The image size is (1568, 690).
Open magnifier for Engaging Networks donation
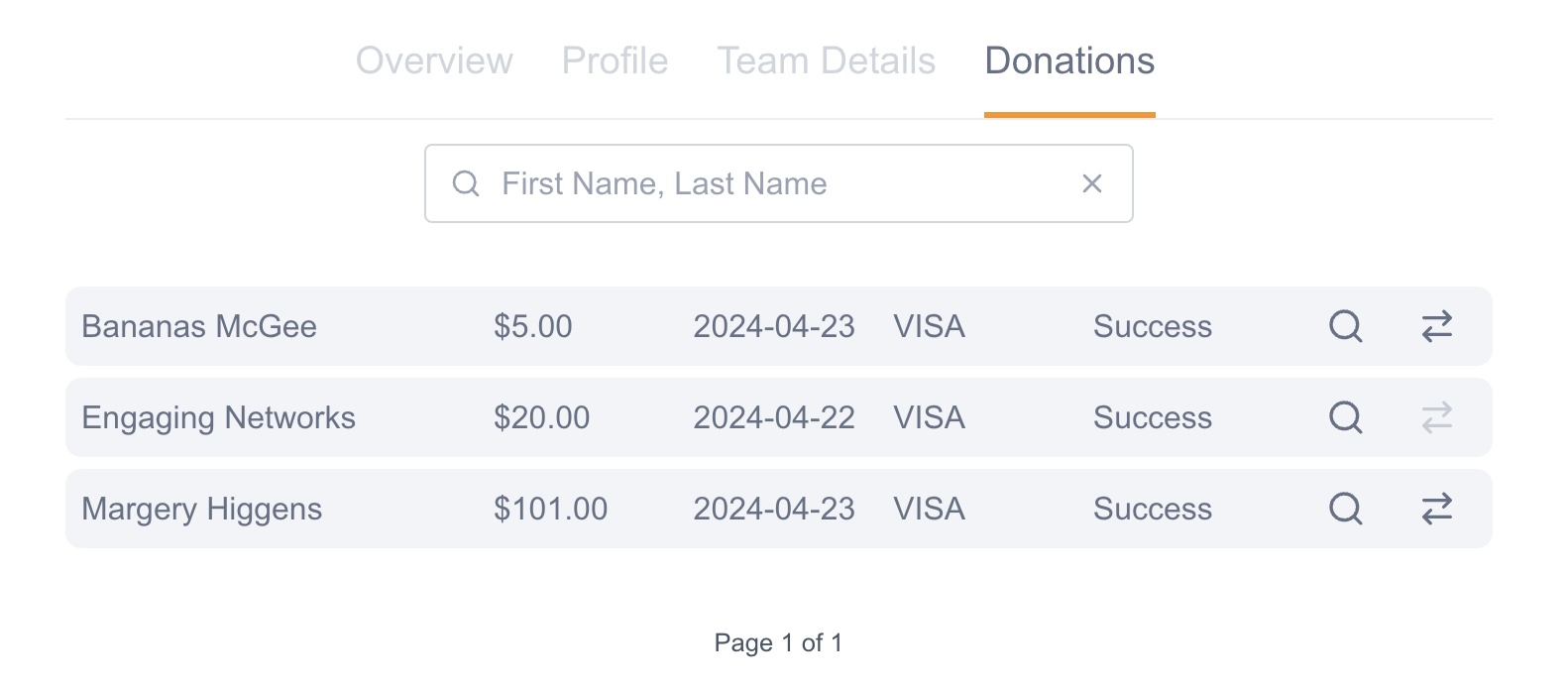1345,417
